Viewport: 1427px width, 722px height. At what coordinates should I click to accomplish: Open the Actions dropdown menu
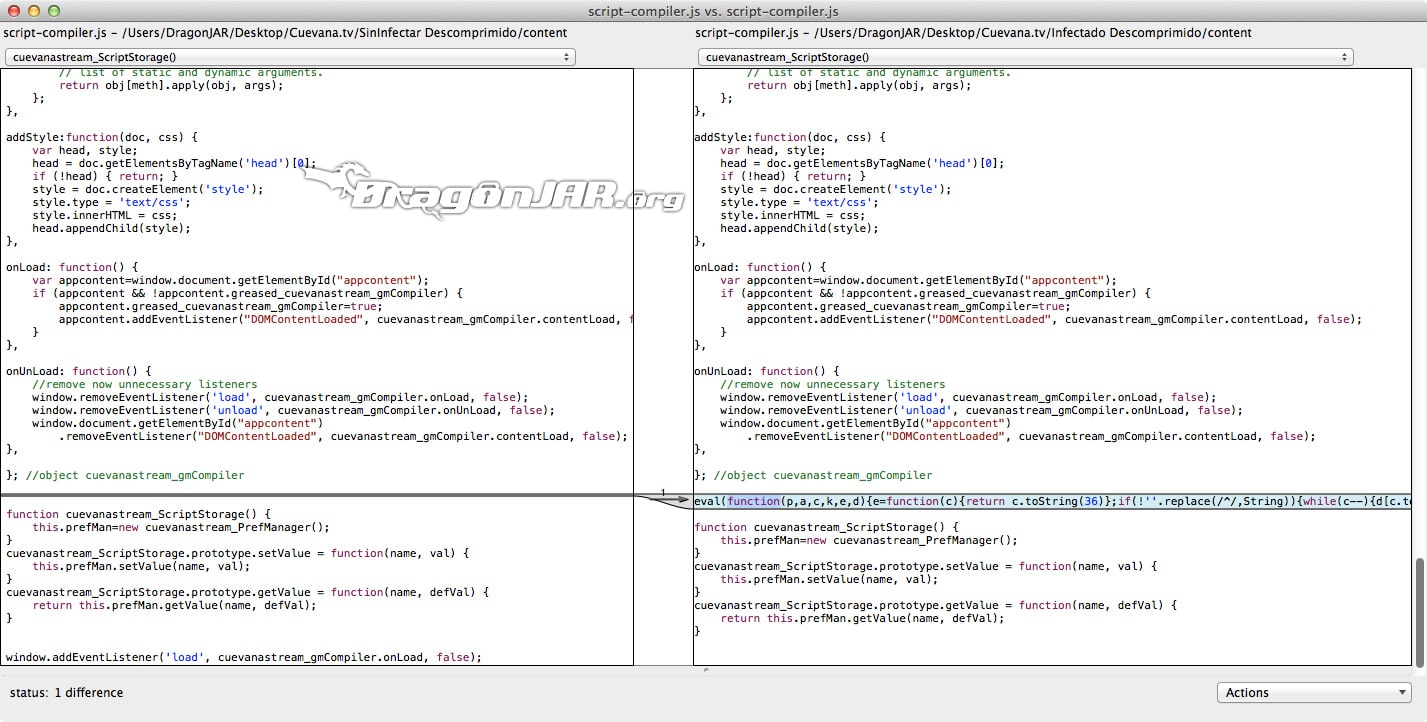(x=1313, y=692)
